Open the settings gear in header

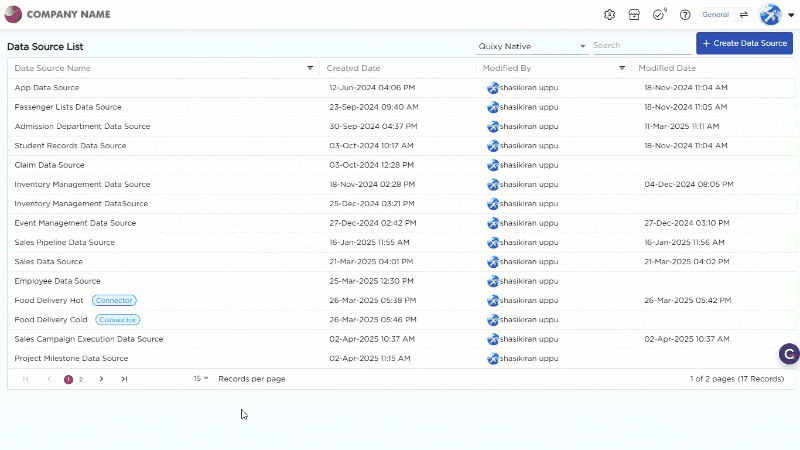click(610, 15)
